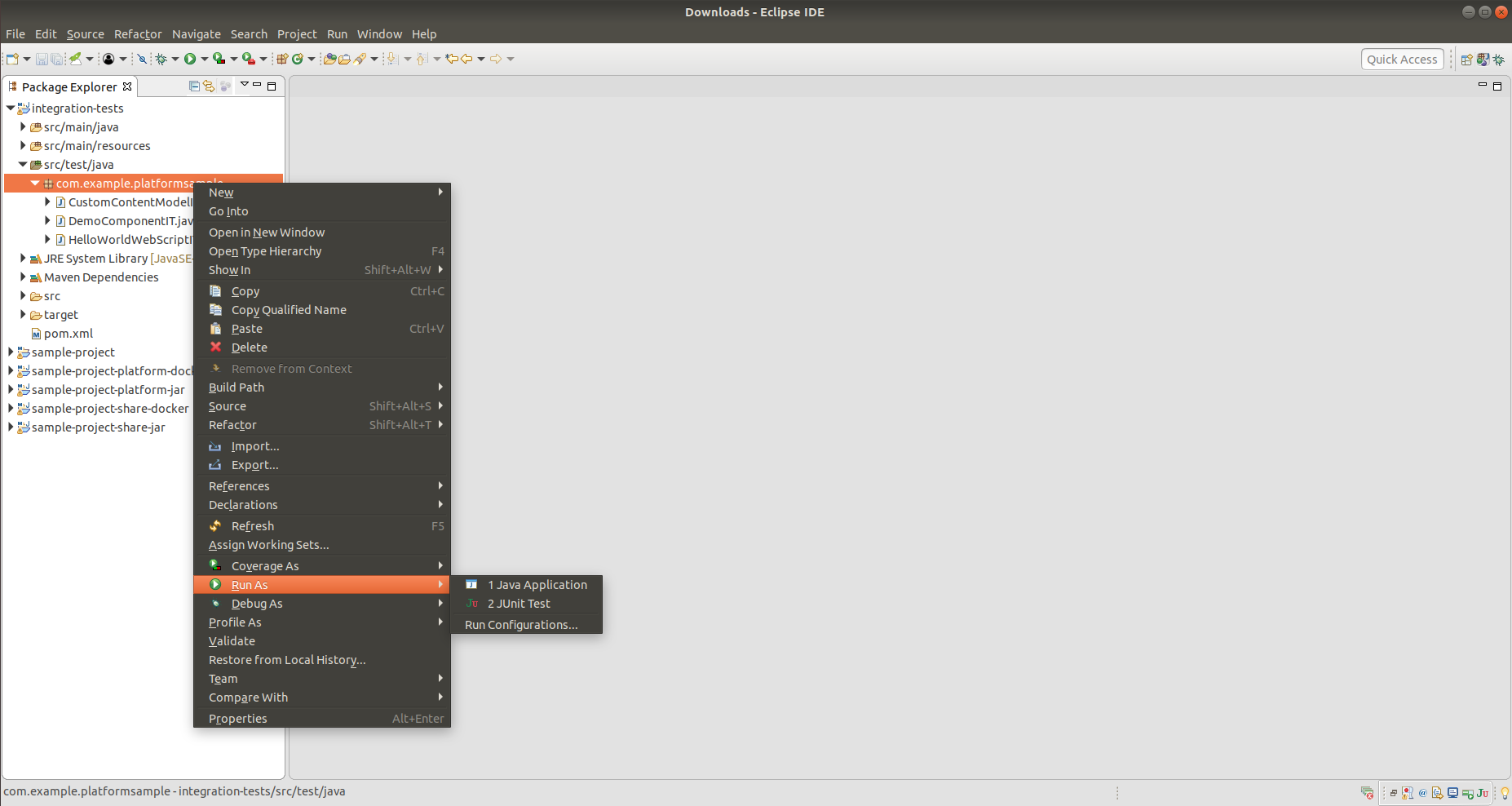Click the lightbulb tip icon in status bar
Viewport: 1512px width, 806px height.
1504,793
